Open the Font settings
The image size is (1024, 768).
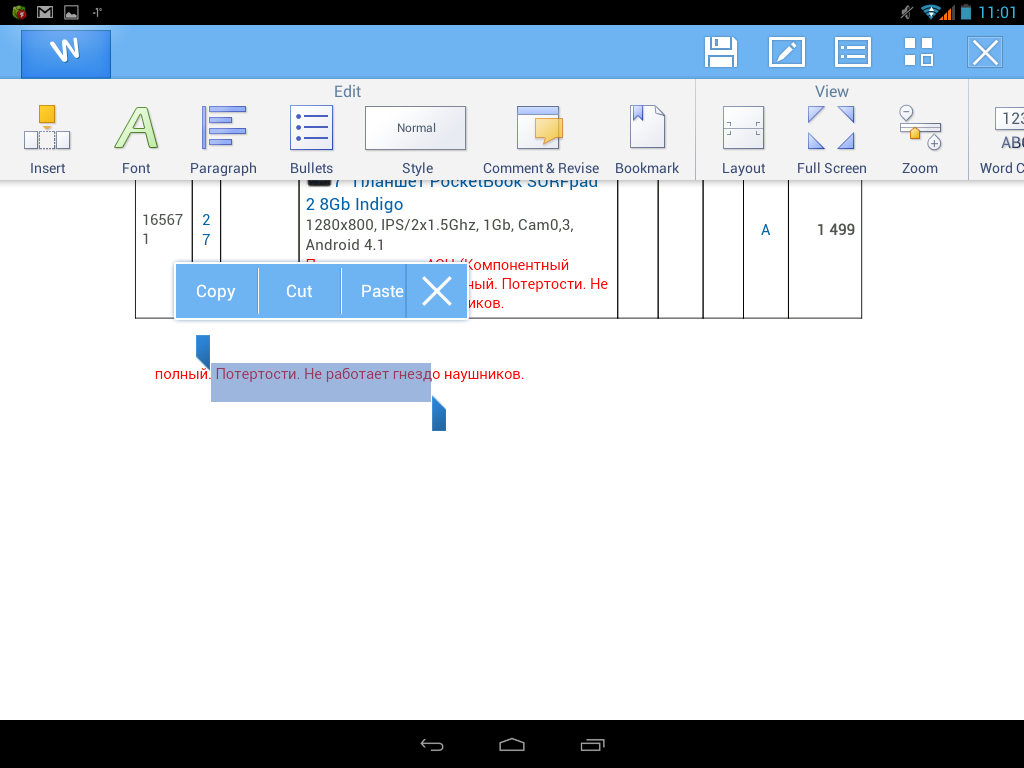point(136,139)
